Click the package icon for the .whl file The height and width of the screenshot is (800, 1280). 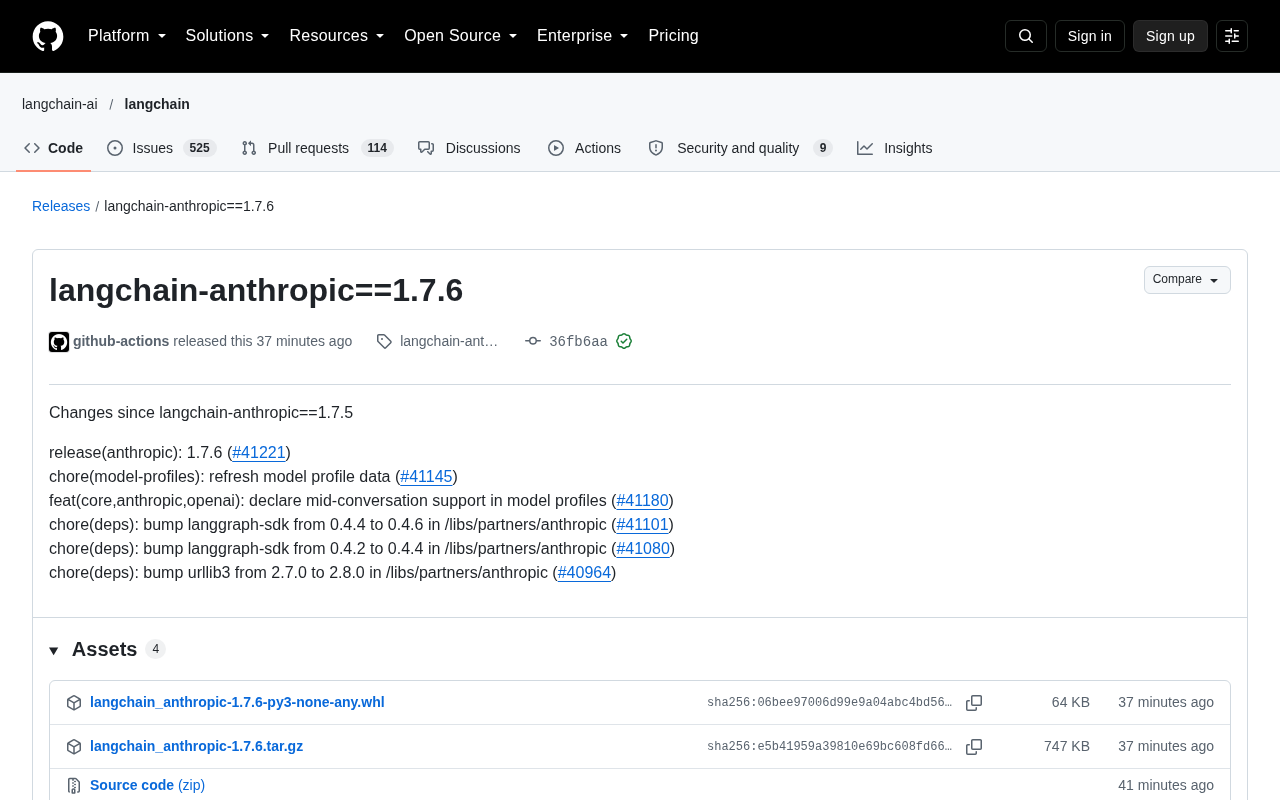[x=74, y=703]
